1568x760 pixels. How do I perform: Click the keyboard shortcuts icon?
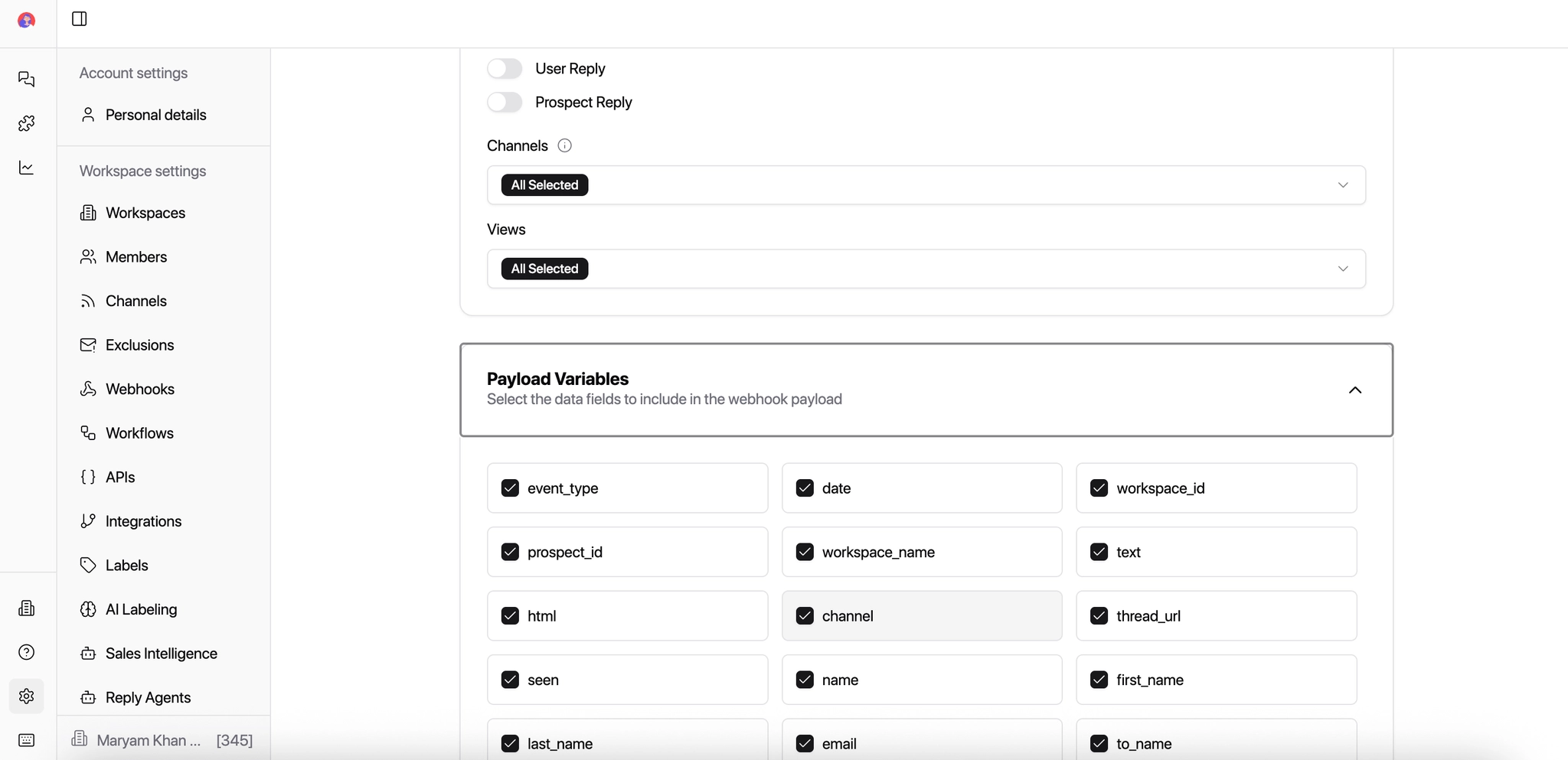pyautogui.click(x=27, y=740)
